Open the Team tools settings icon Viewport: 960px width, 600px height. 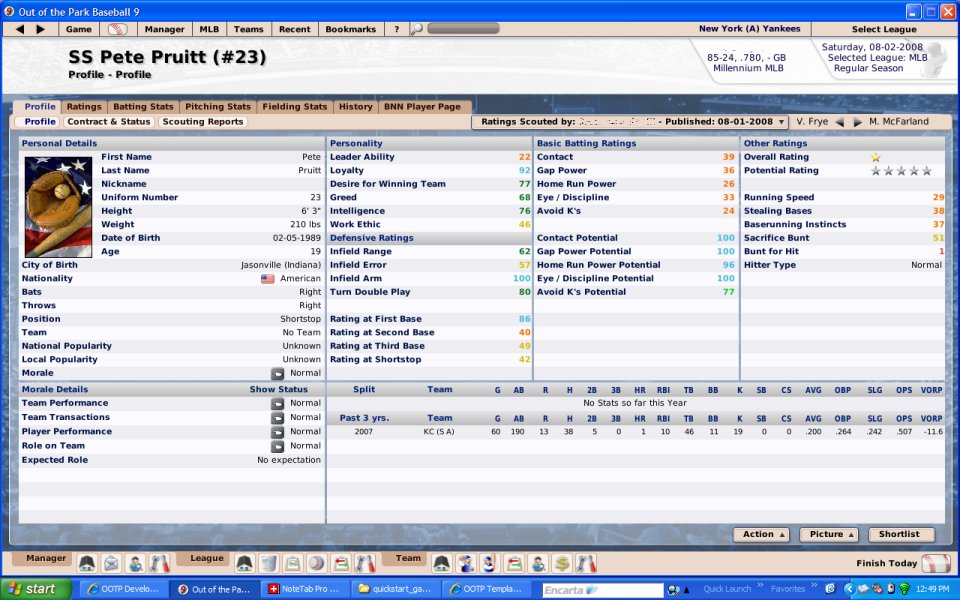click(x=586, y=563)
